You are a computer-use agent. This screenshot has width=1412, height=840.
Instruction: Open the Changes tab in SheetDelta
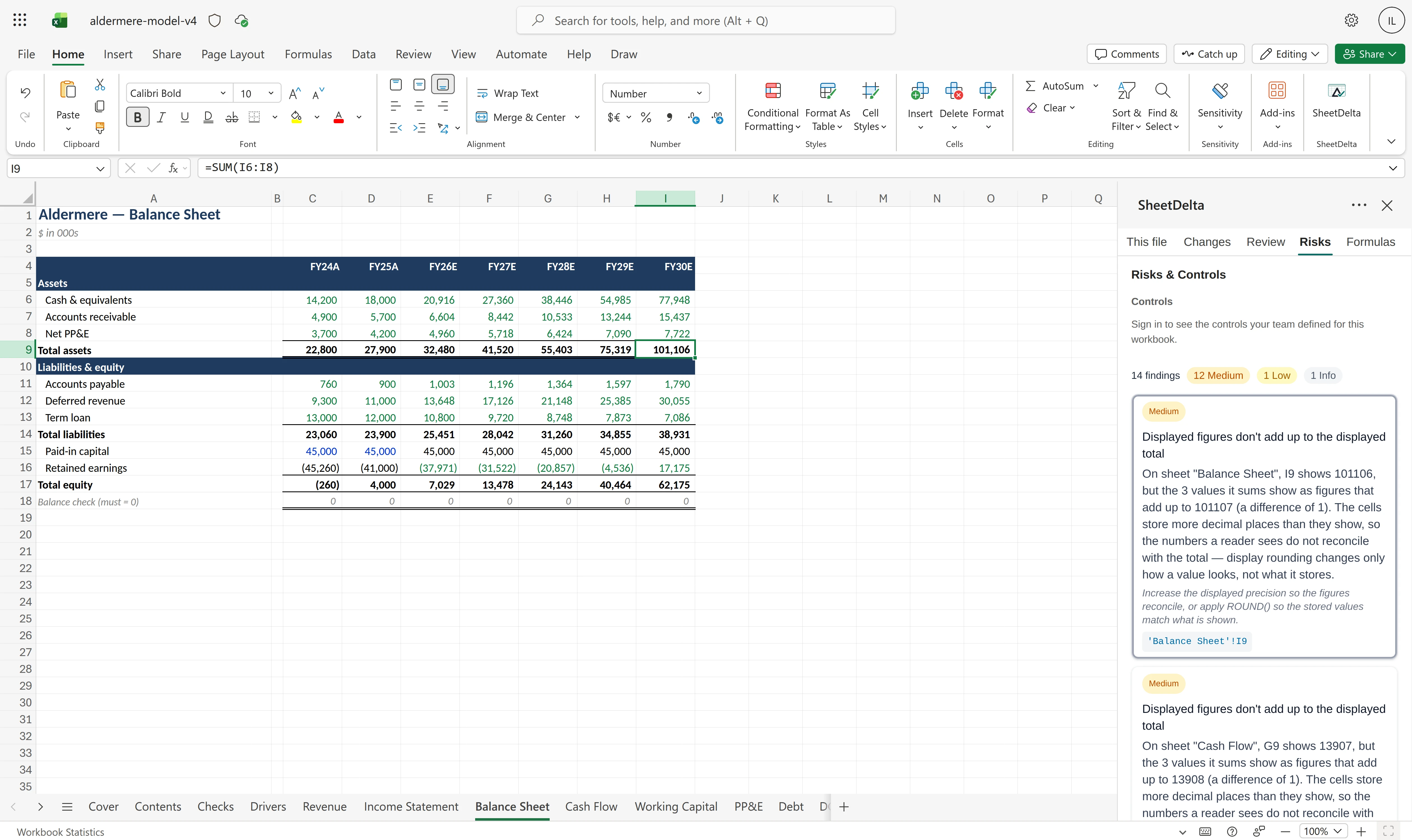(x=1207, y=242)
